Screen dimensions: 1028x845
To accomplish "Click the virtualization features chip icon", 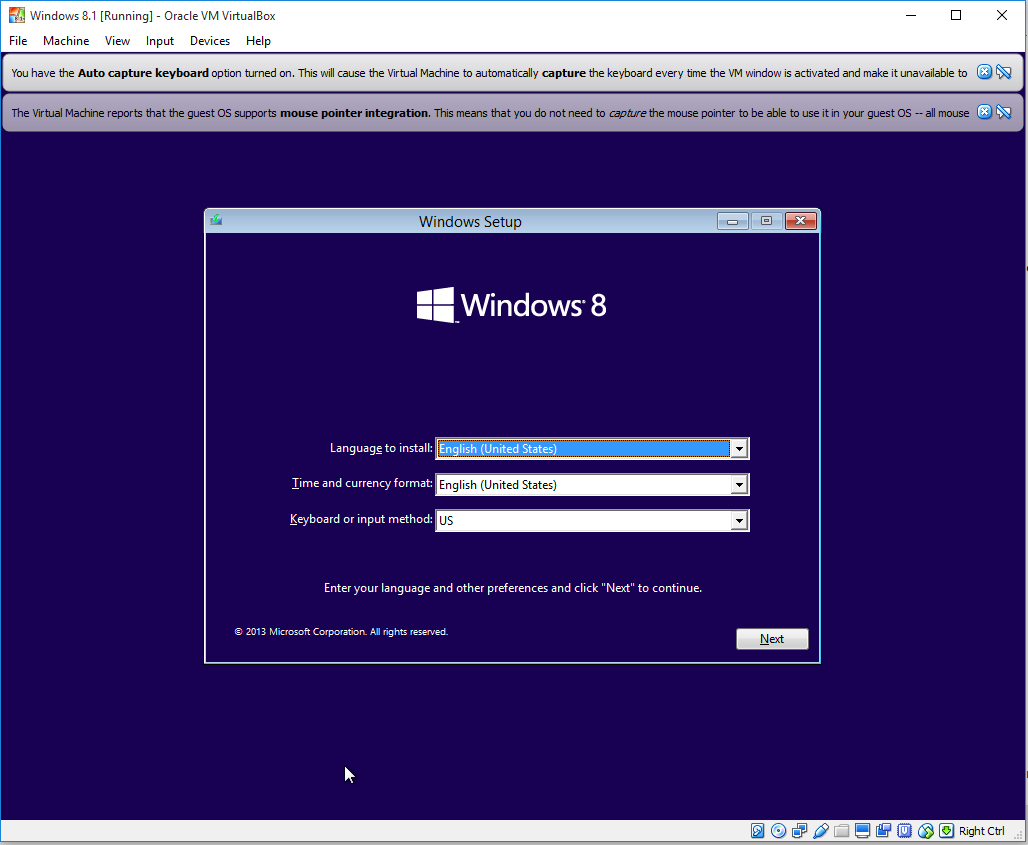I will (x=904, y=830).
